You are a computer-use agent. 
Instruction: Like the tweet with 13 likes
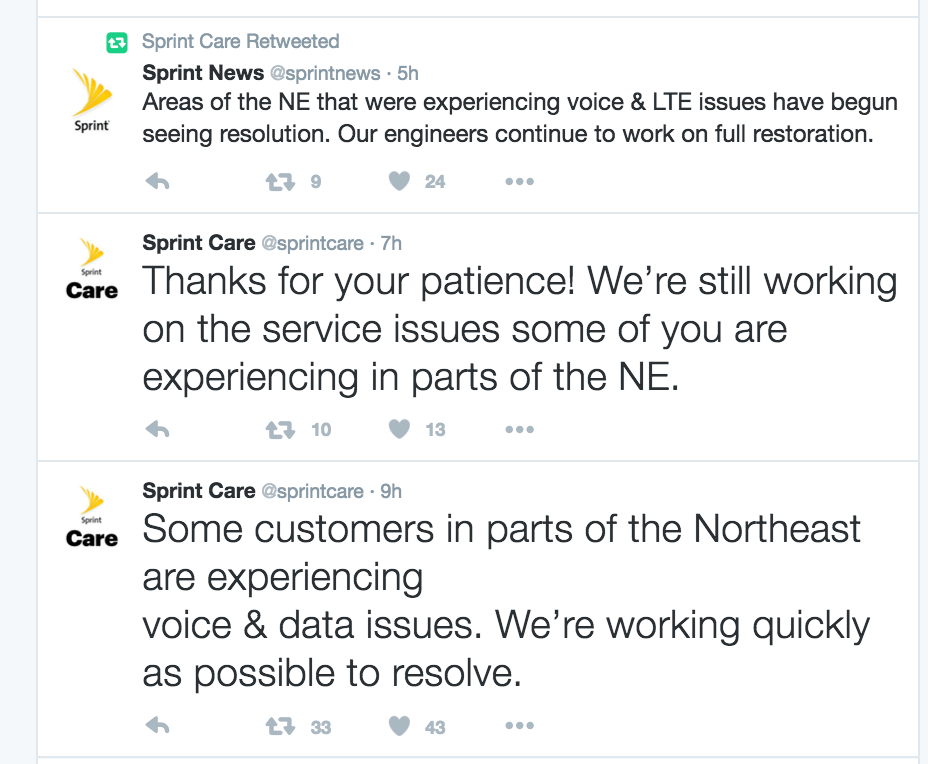point(400,429)
